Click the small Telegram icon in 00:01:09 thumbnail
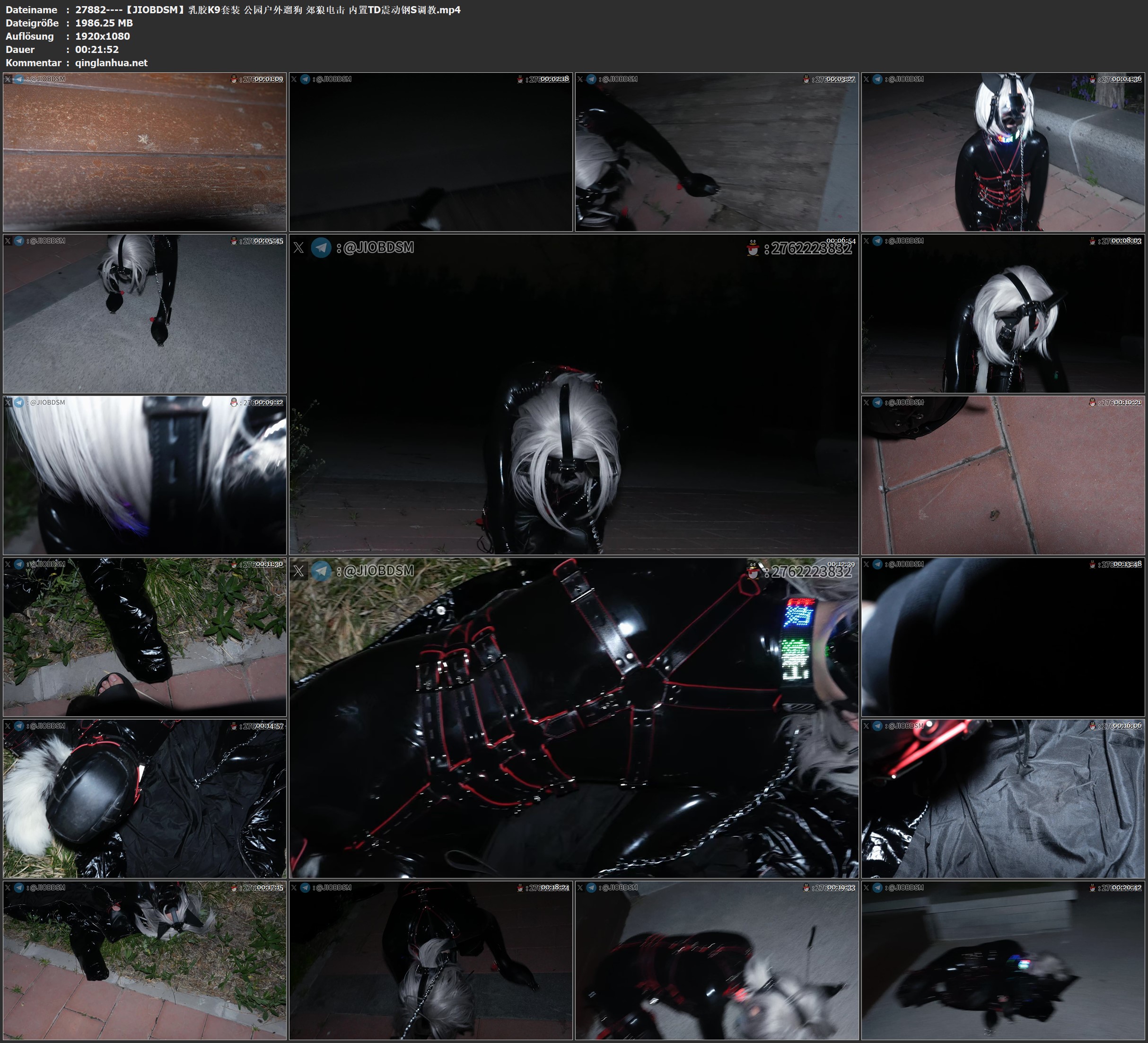This screenshot has height=1043, width=1148. point(19,79)
